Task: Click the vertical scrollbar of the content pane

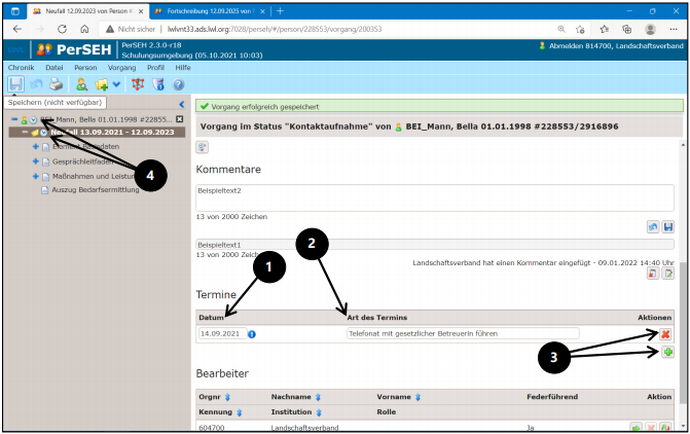Action: [x=683, y=335]
